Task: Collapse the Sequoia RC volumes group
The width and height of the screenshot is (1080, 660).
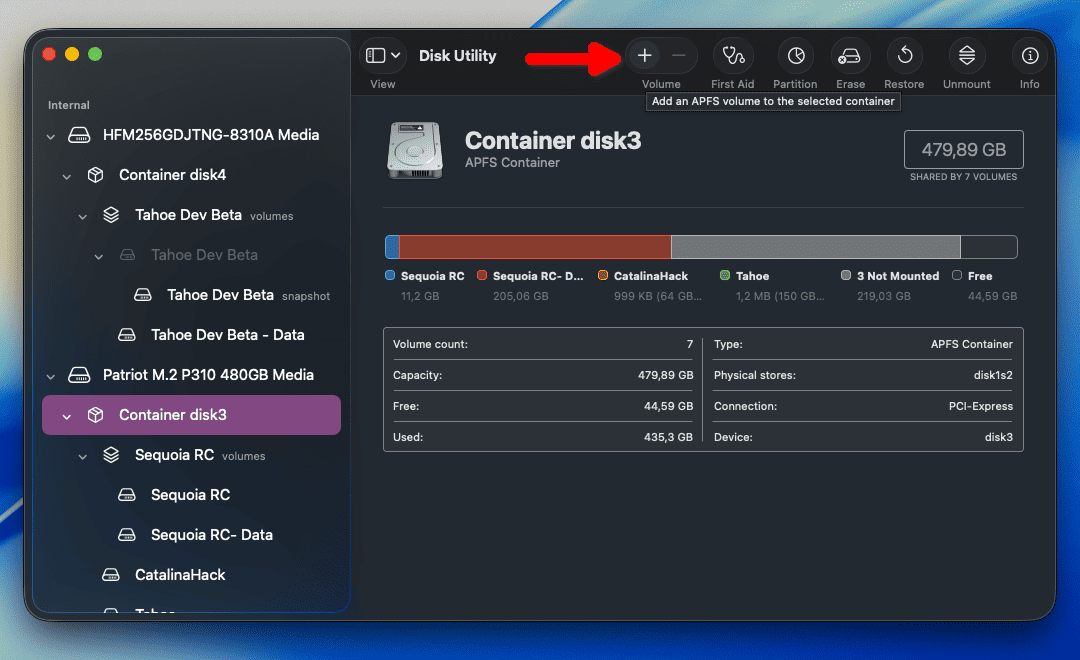Action: tap(83, 456)
